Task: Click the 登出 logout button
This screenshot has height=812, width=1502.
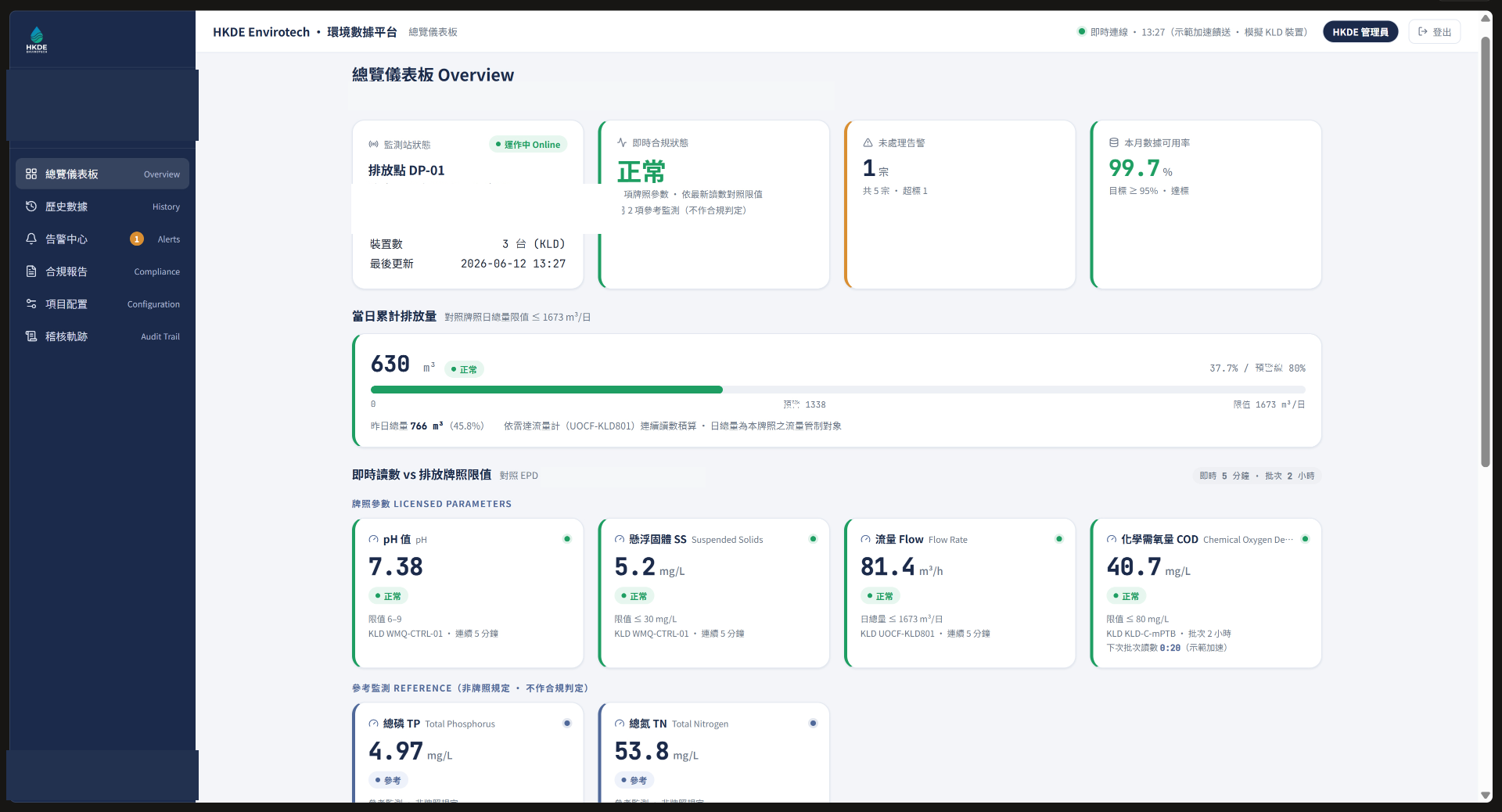Action: coord(1435,32)
